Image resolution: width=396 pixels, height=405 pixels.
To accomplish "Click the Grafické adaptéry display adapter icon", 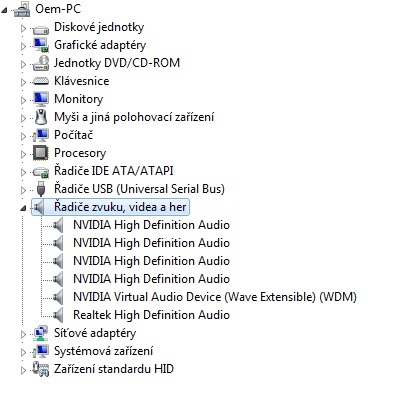I will click(x=41, y=45).
